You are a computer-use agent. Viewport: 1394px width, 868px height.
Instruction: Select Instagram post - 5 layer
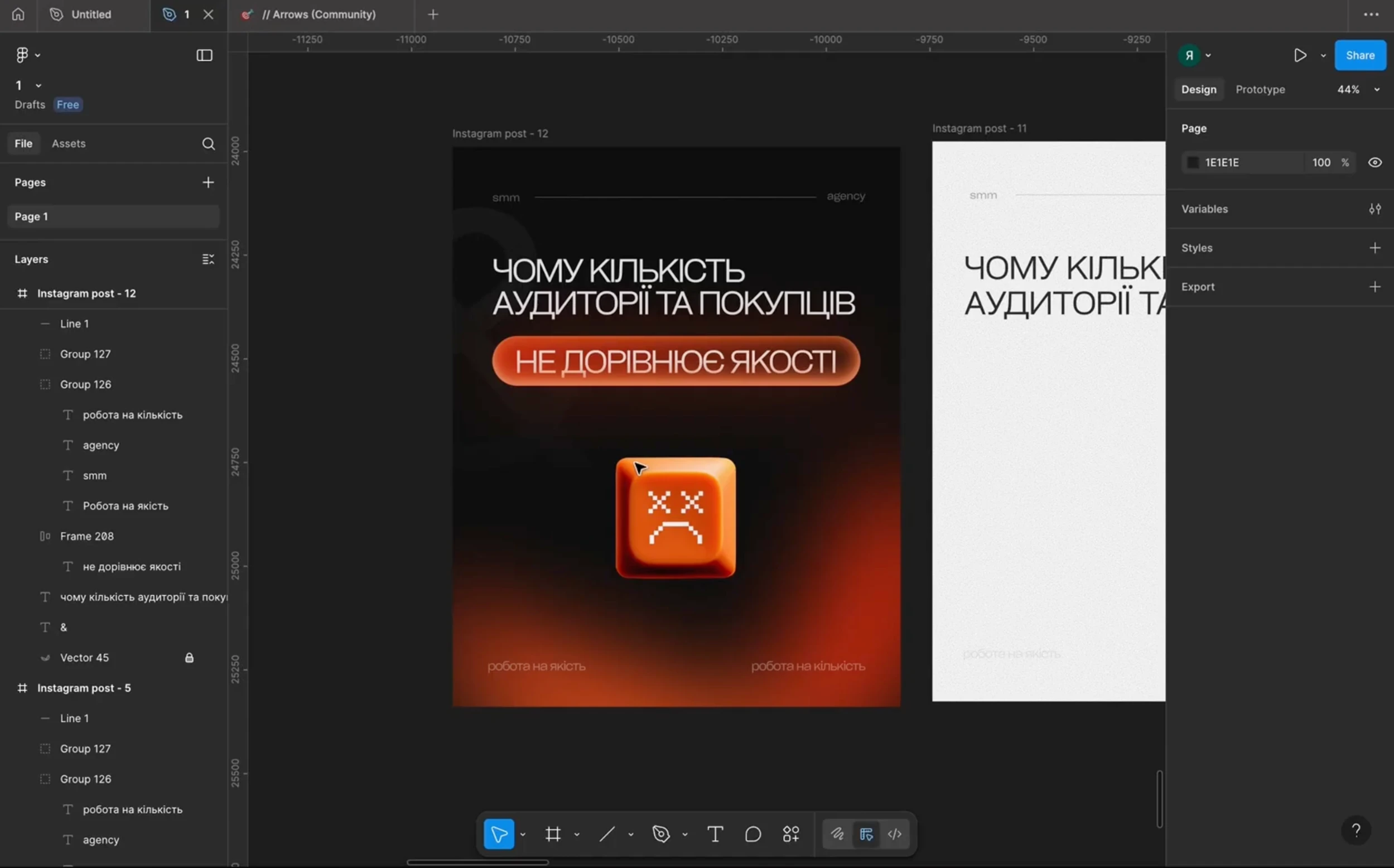click(x=84, y=688)
